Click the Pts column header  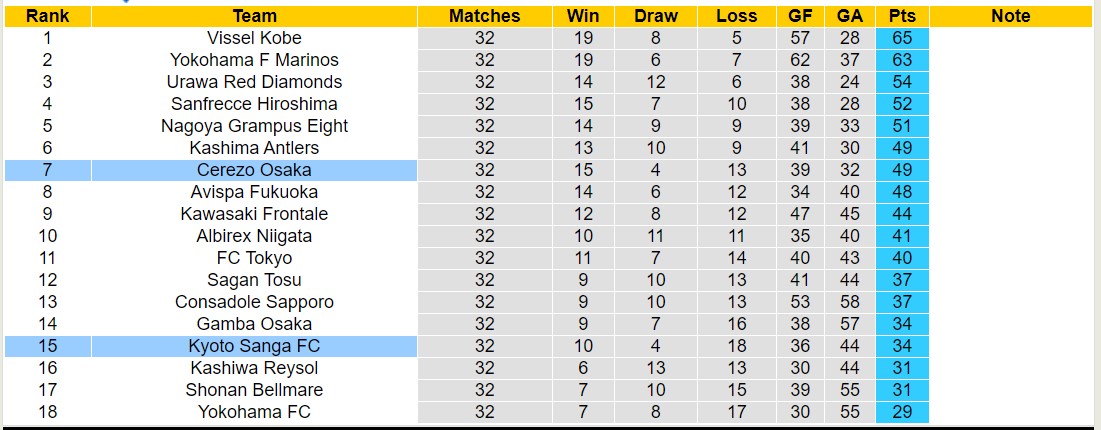click(x=902, y=16)
